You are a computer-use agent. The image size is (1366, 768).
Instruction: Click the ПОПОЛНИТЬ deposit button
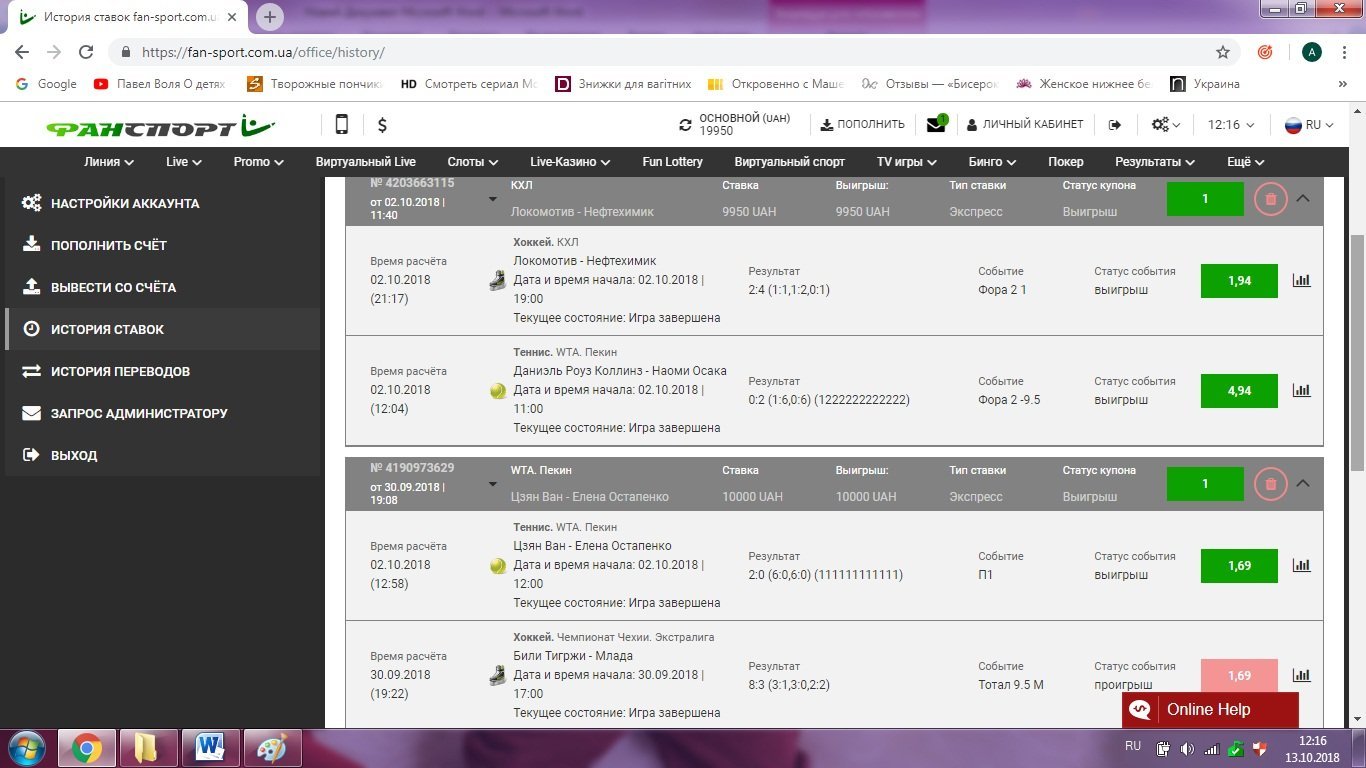862,125
